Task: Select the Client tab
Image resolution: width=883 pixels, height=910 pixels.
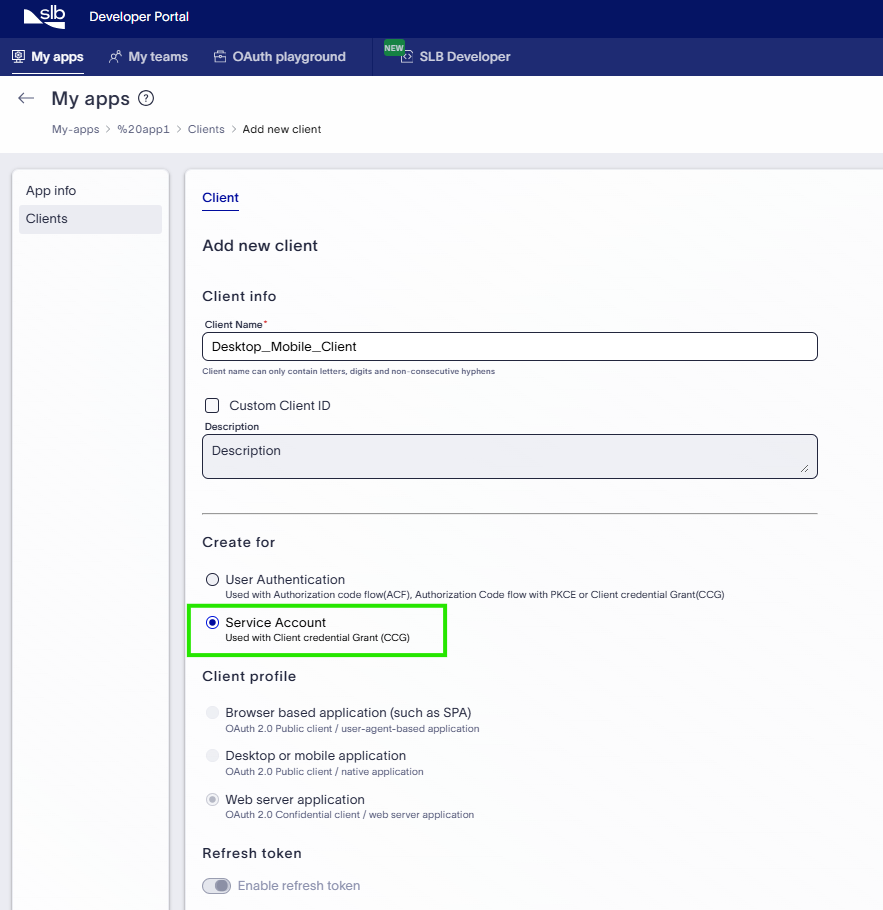Action: pyautogui.click(x=221, y=198)
